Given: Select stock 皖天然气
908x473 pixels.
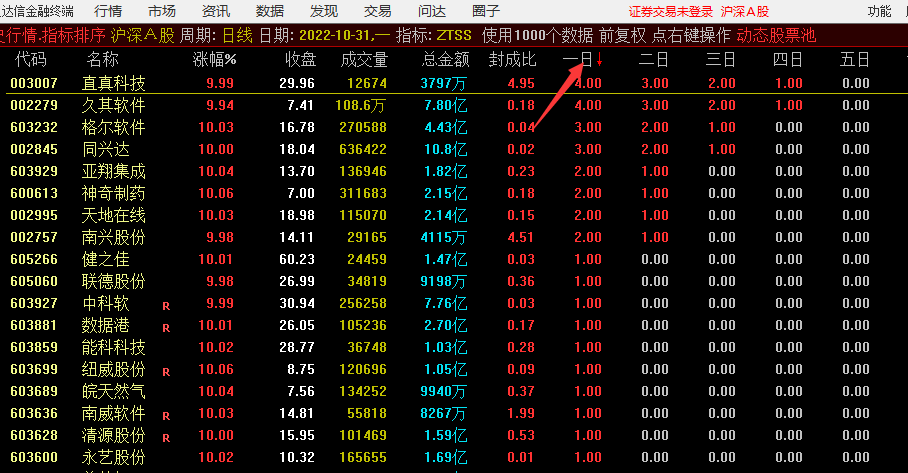Looking at the screenshot, I should coord(114,391).
